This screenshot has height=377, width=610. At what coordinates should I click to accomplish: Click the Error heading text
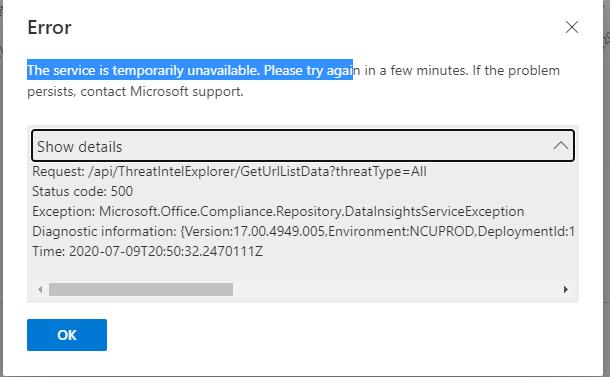click(x=49, y=28)
